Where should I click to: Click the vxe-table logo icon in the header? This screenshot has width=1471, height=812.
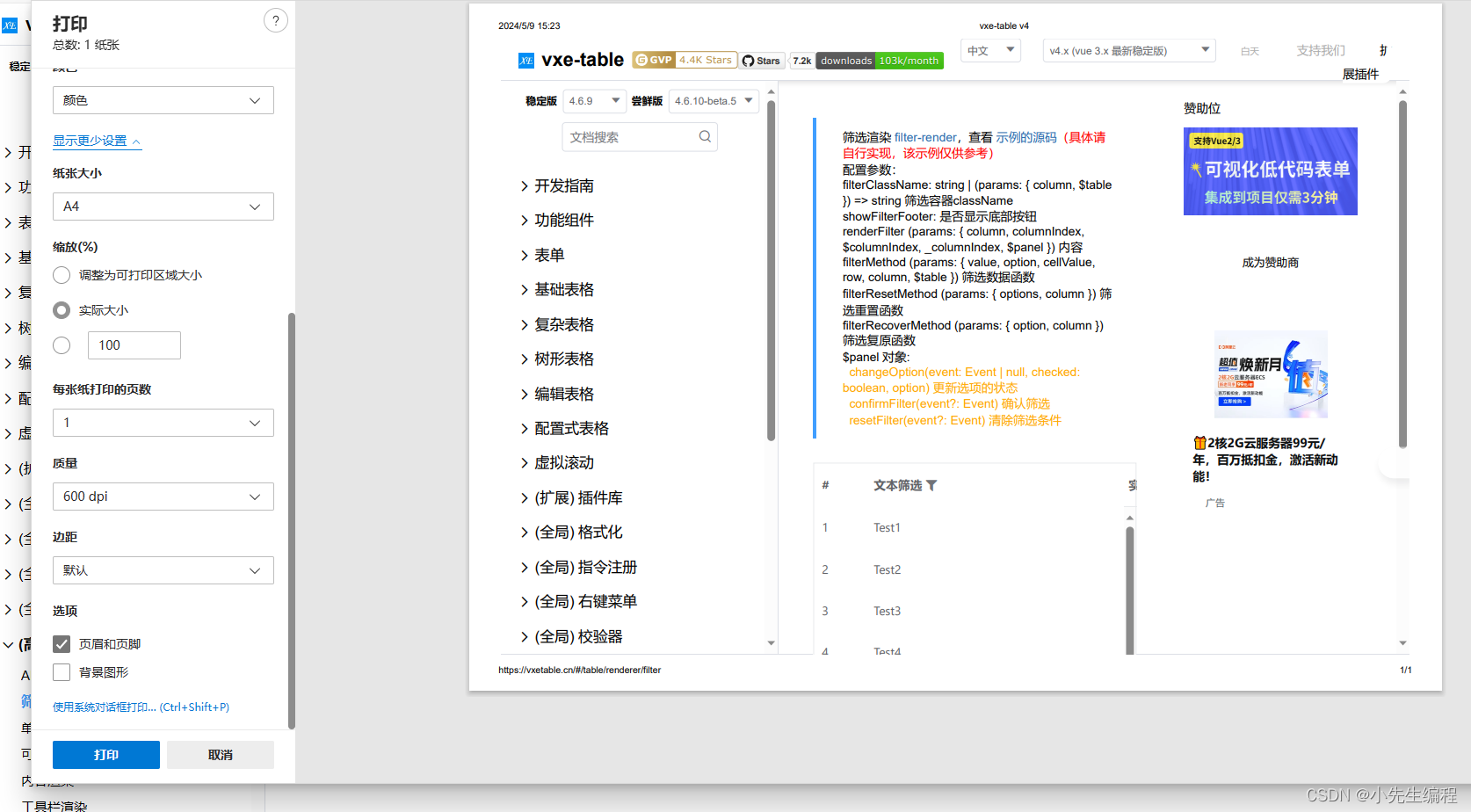coord(525,59)
